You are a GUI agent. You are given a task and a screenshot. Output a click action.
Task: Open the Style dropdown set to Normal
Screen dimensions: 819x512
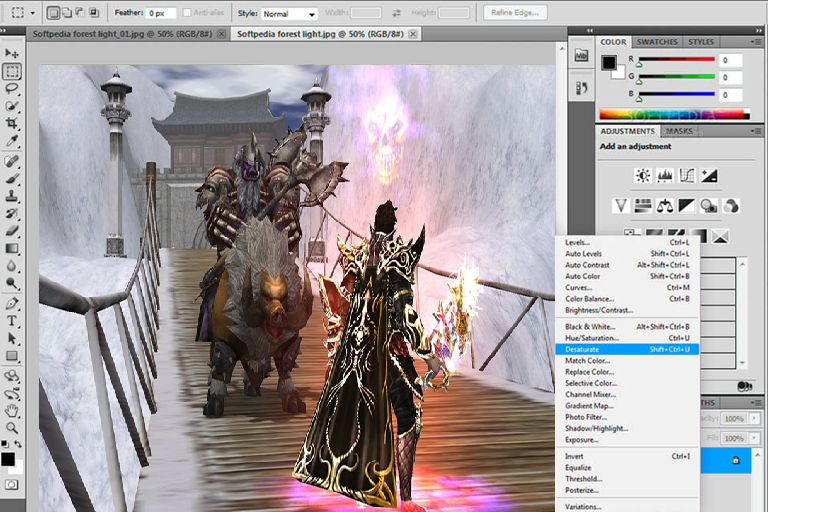click(x=289, y=14)
